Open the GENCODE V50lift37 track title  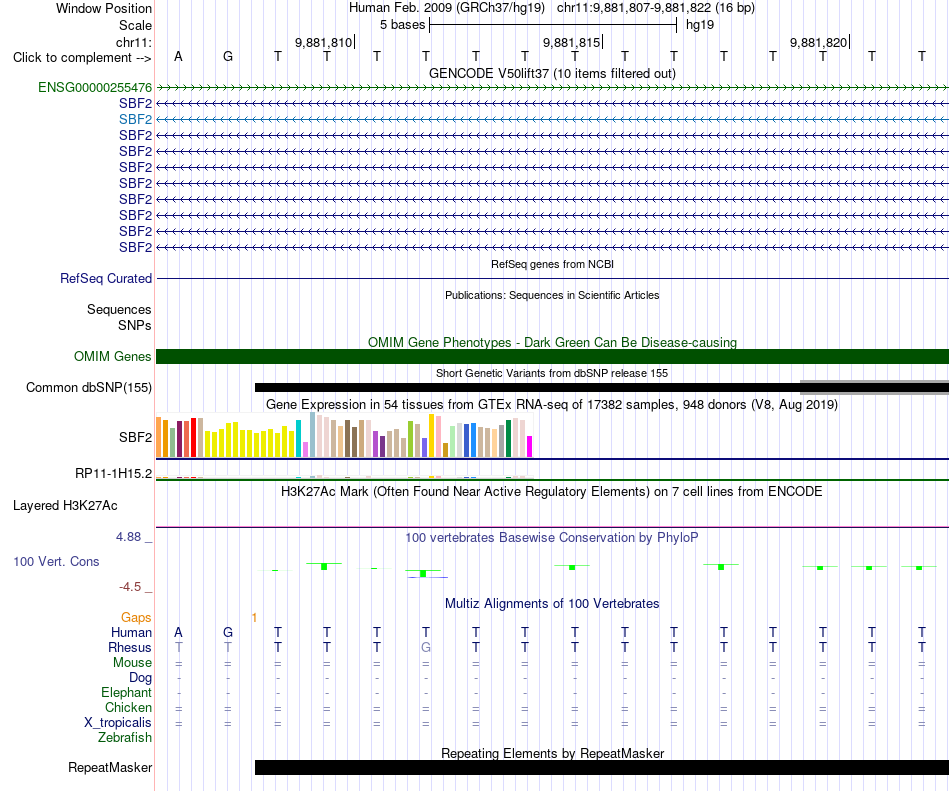tap(552, 73)
